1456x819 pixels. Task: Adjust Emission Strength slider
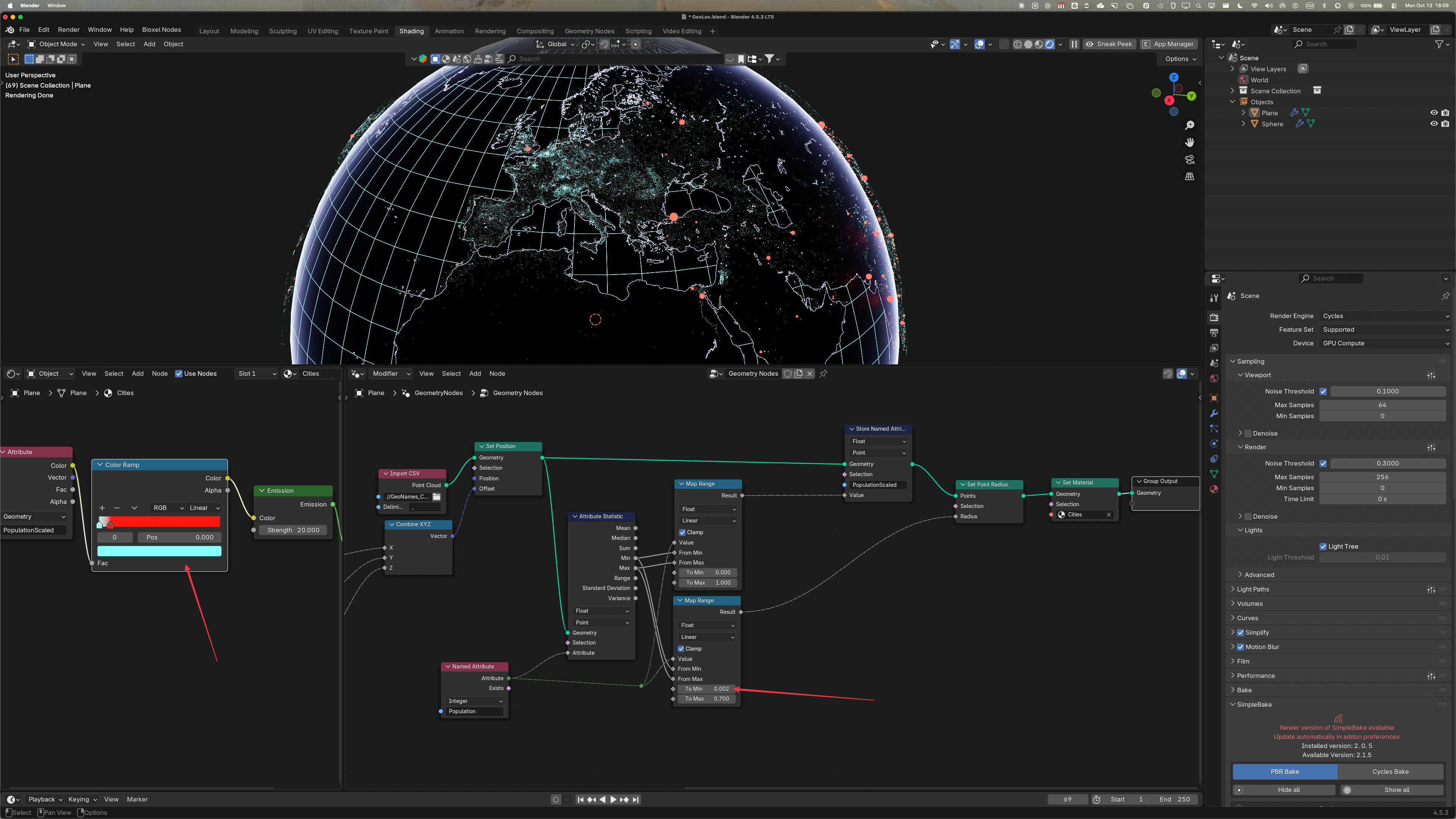293,530
